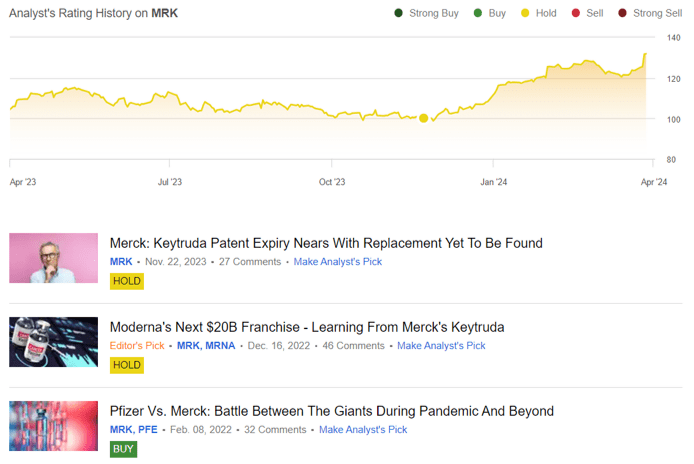Image resolution: width=694 pixels, height=464 pixels.
Task: Click the Dec. 16, 2022 date
Action: (279, 346)
